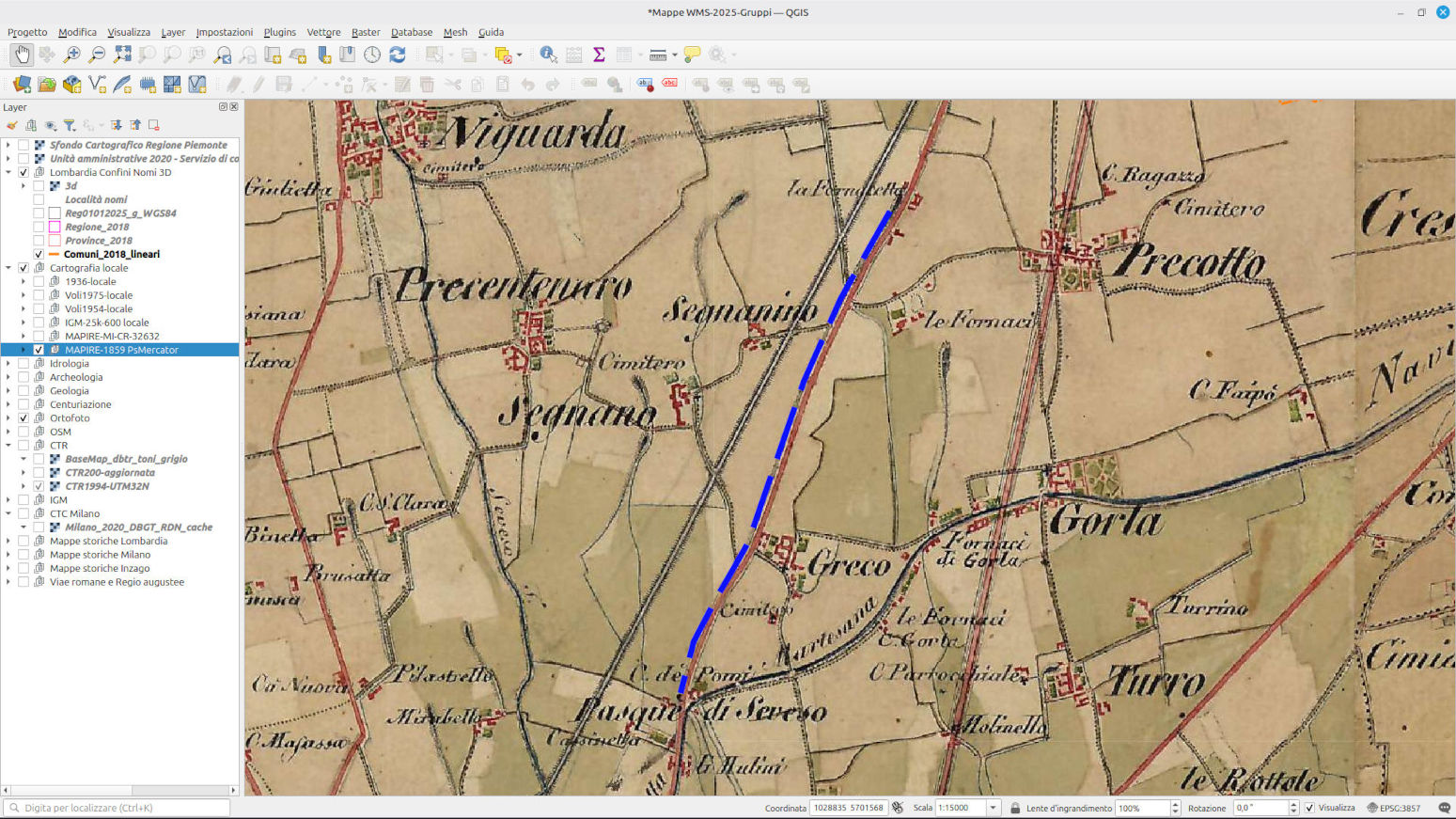Open a new map view
1456x819 pixels.
[x=273, y=55]
